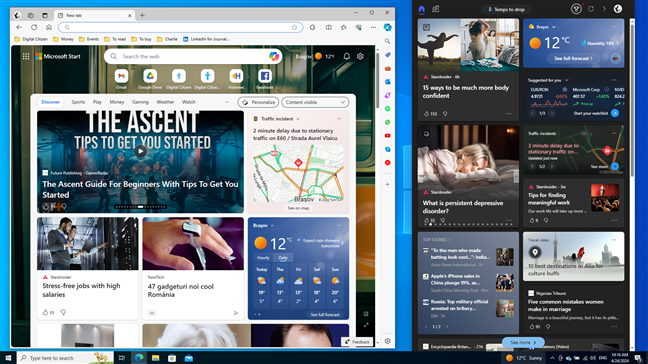Click the Edge address bar
Viewport: 648px width, 364px height.
pos(181,27)
